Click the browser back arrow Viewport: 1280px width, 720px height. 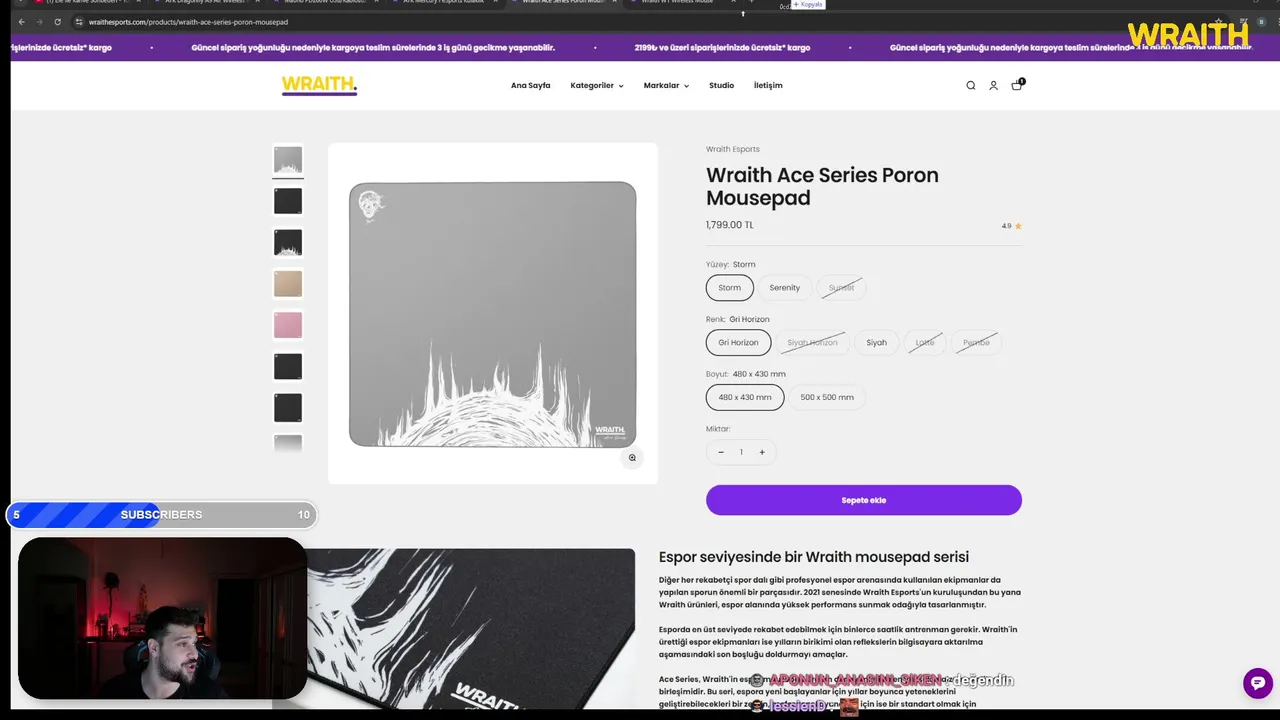(x=21, y=22)
